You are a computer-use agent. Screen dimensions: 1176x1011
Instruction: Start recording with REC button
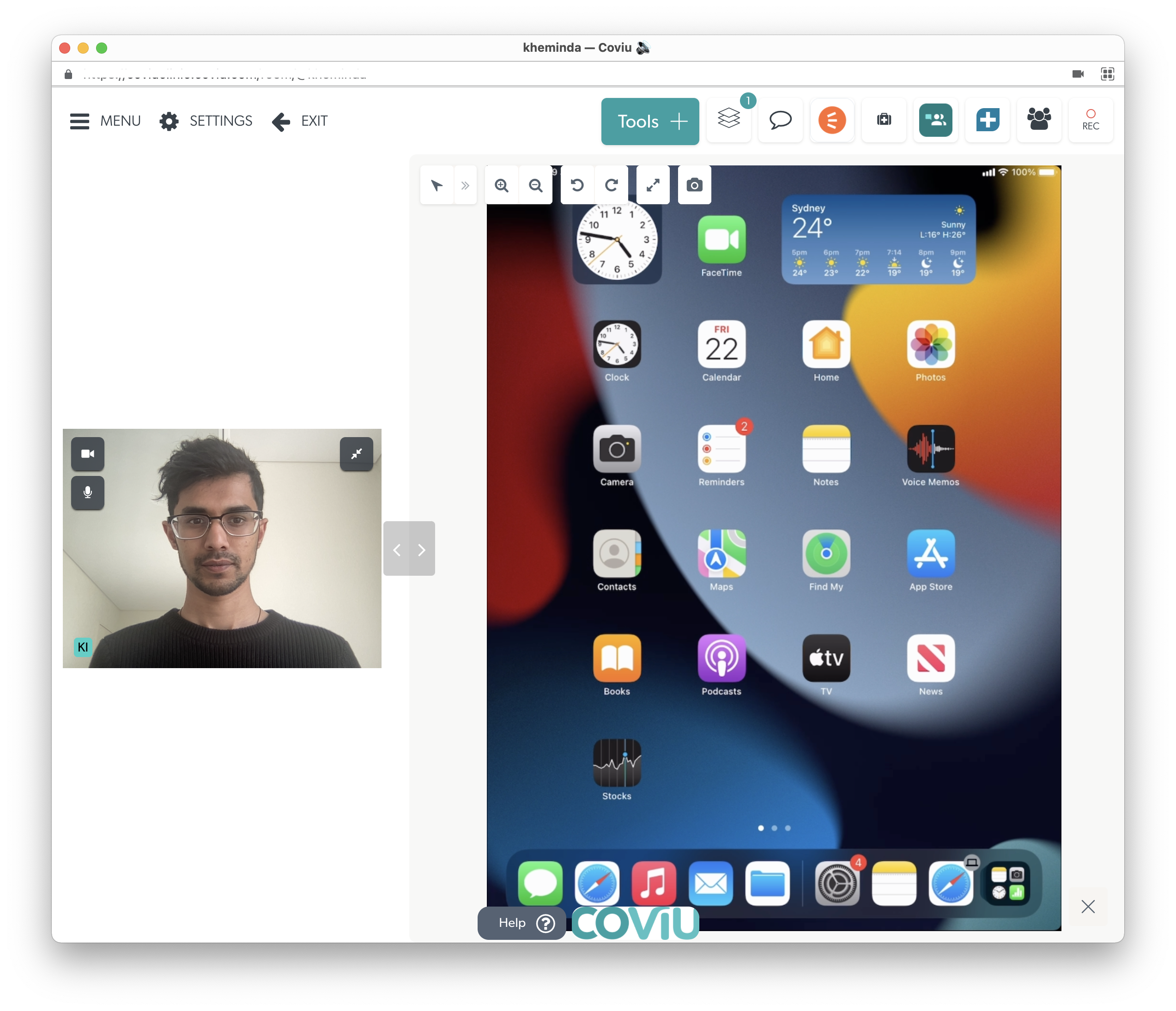[x=1091, y=120]
